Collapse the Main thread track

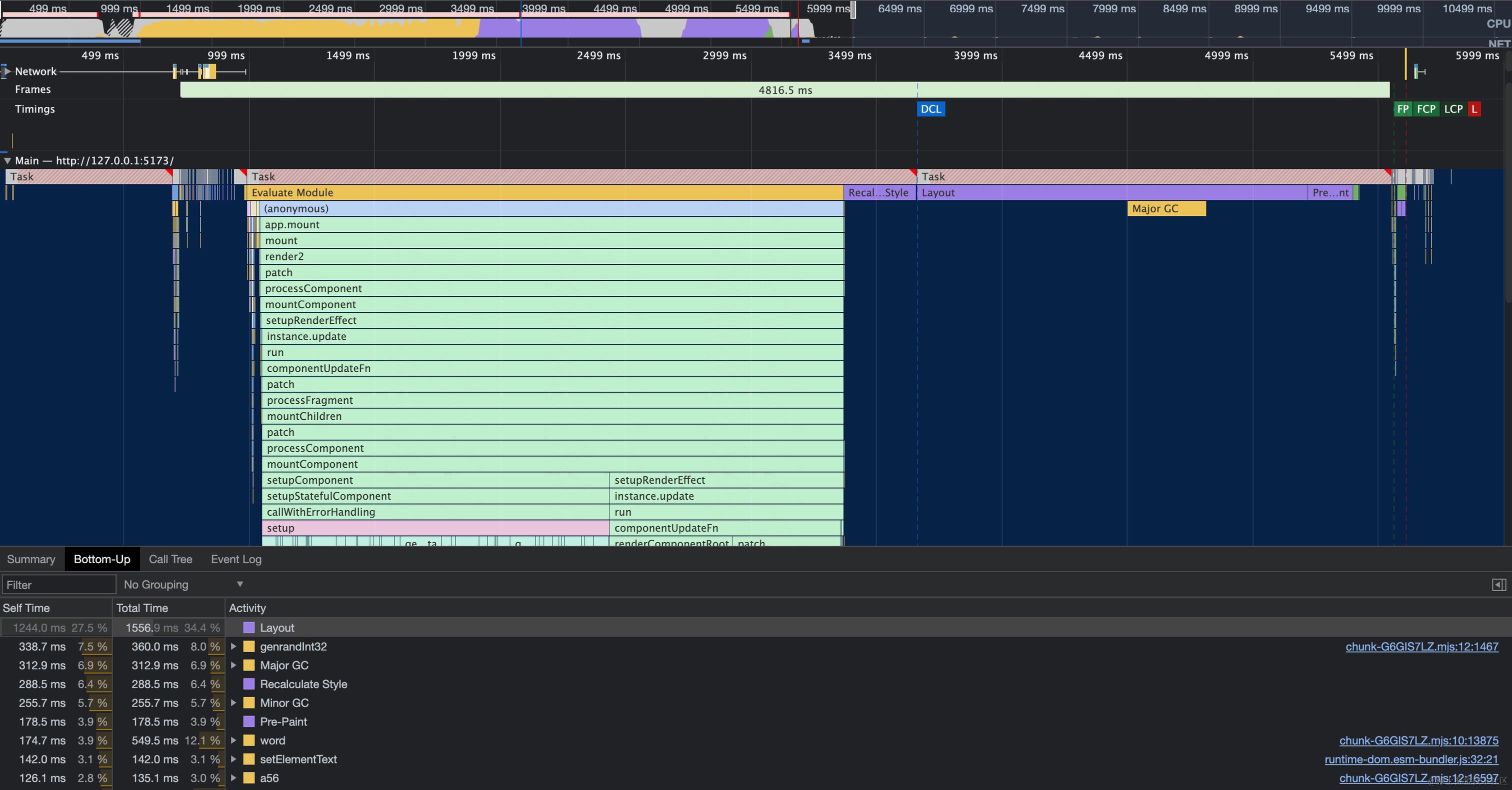(7, 161)
